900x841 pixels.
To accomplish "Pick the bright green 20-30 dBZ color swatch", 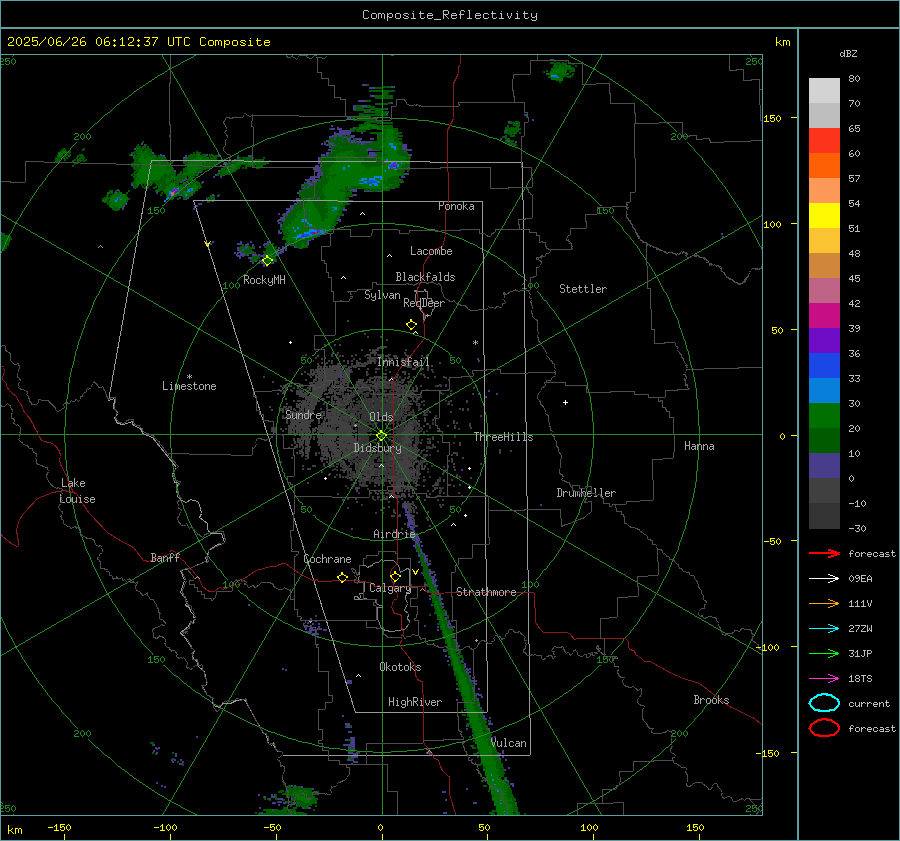I will click(824, 415).
